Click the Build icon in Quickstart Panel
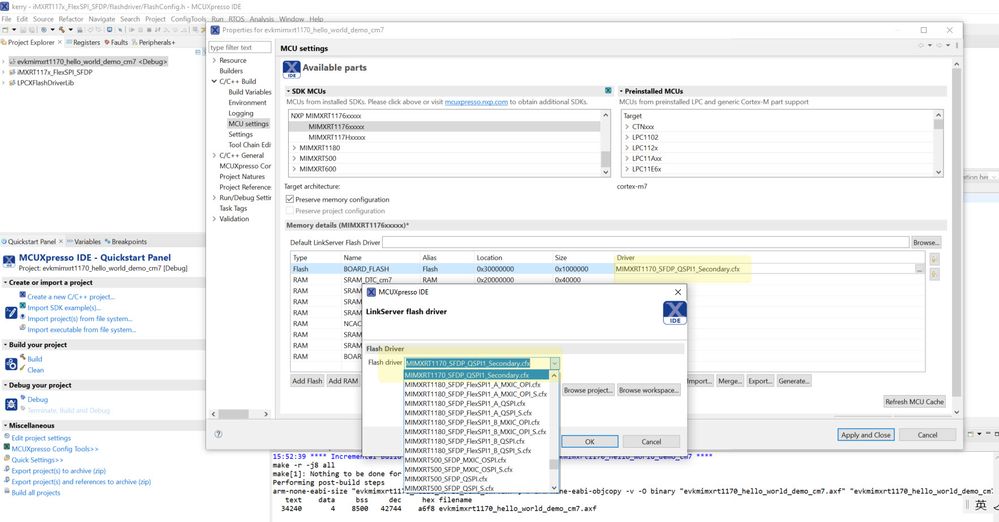The height and width of the screenshot is (522, 999). pyautogui.click(x=22, y=358)
